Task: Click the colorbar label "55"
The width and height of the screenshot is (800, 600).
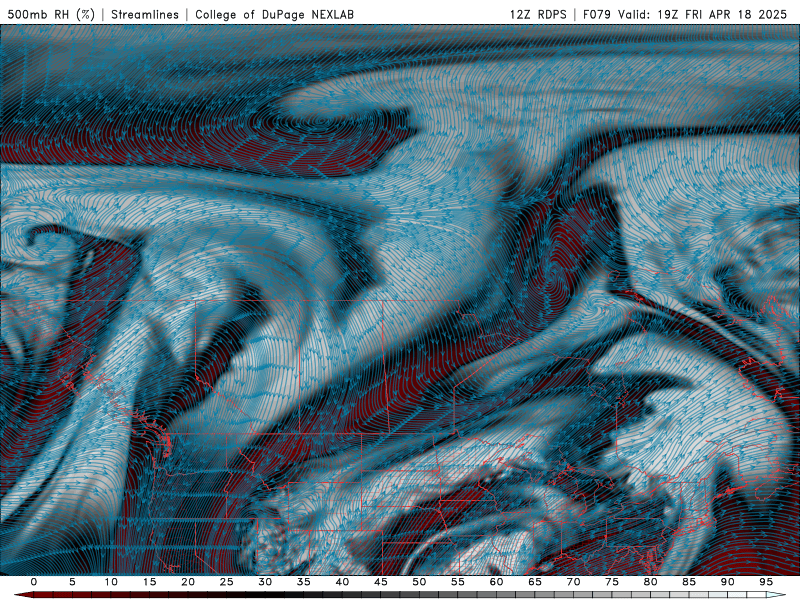Action: (x=458, y=582)
